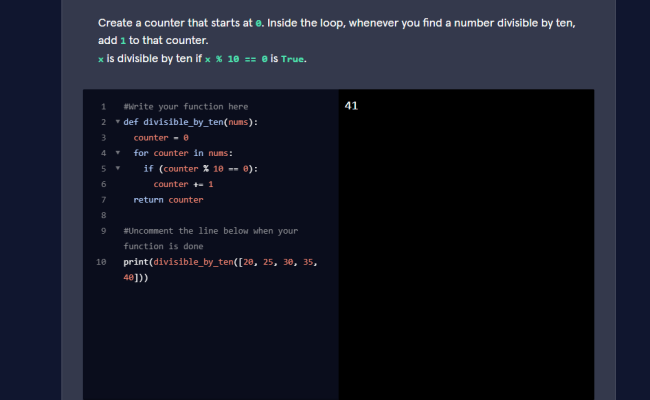Collapse the def divisible_by_ten fold arrow

118,122
